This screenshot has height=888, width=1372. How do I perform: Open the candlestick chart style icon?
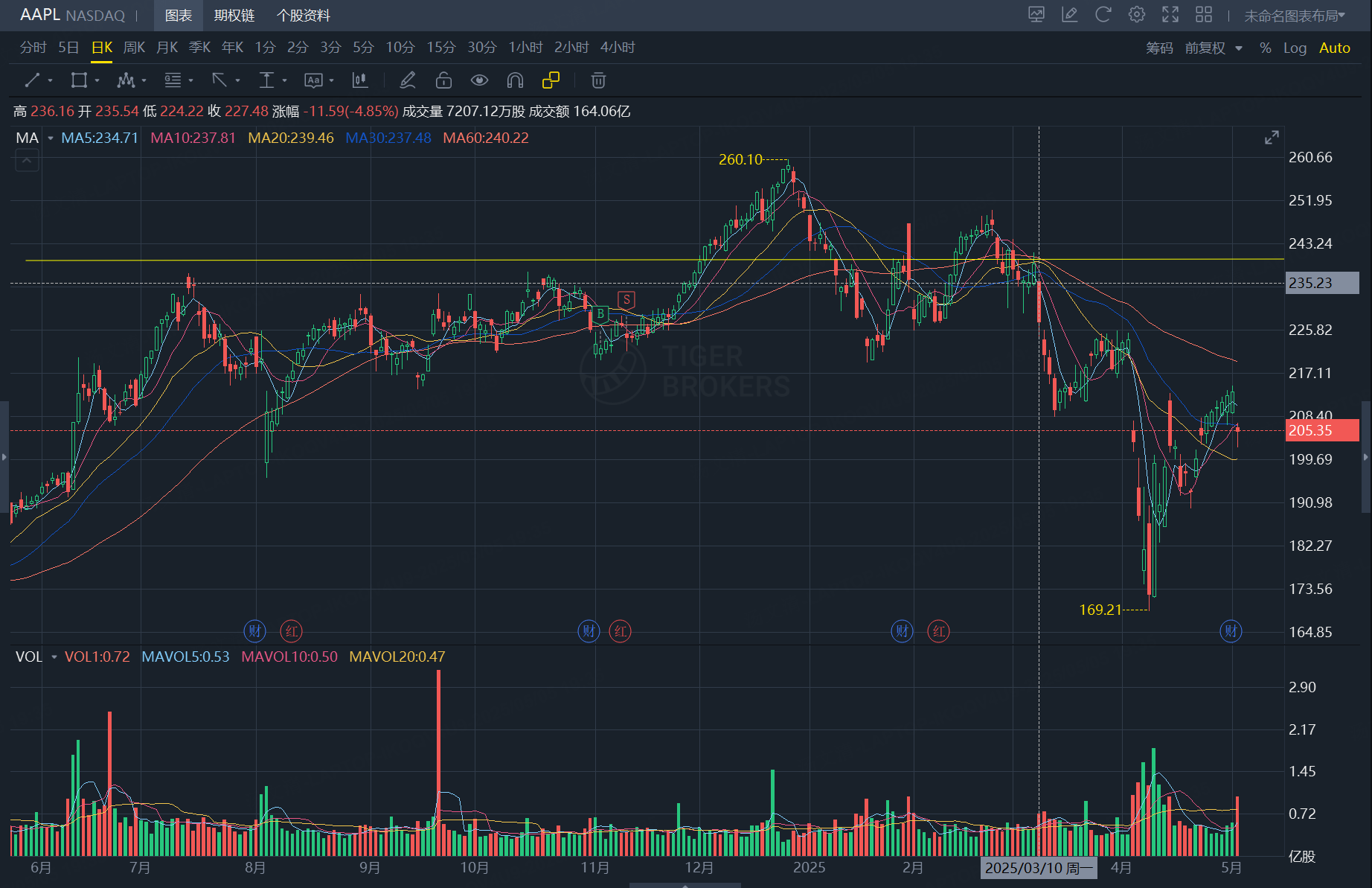click(360, 80)
